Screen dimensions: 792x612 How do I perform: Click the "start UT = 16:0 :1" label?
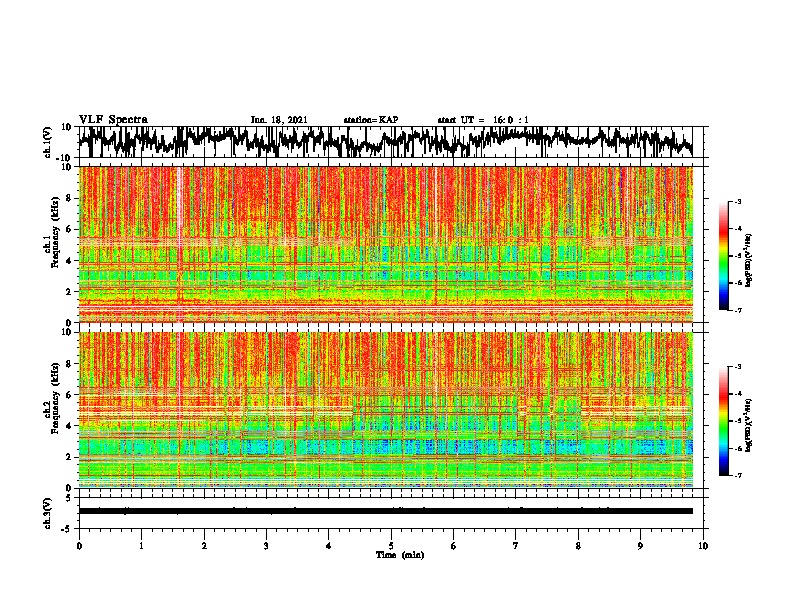pos(483,120)
